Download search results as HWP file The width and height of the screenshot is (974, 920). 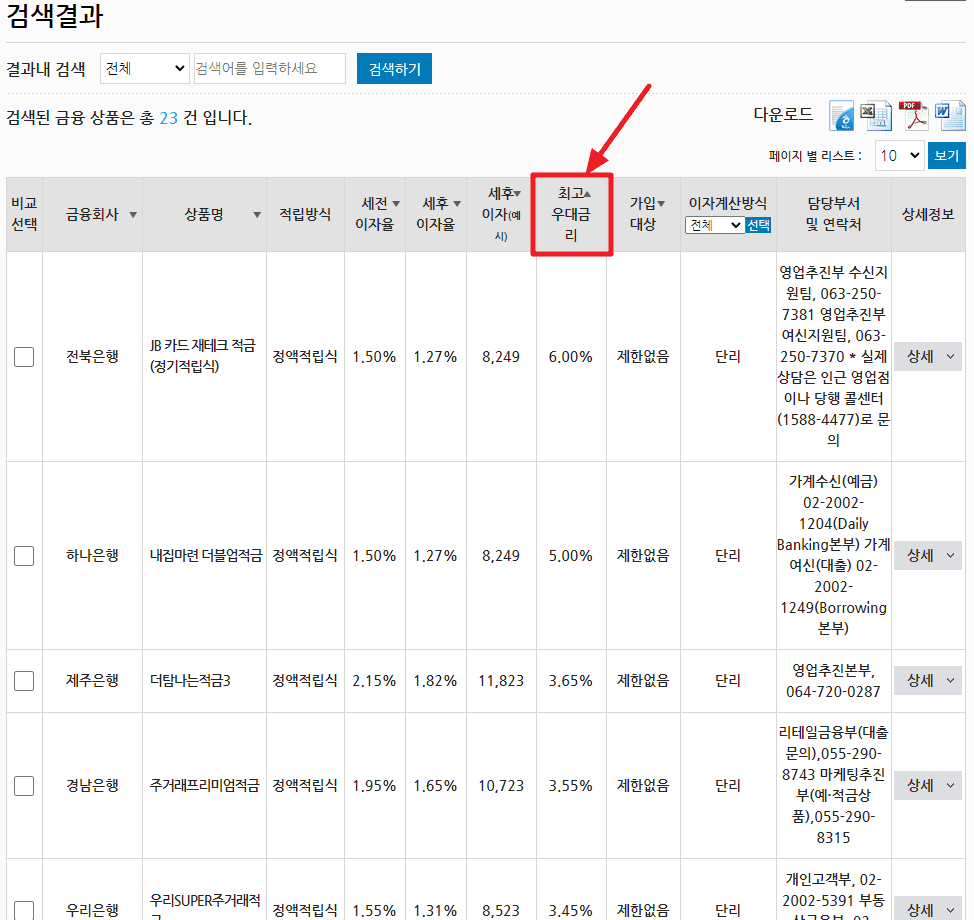(x=840, y=115)
